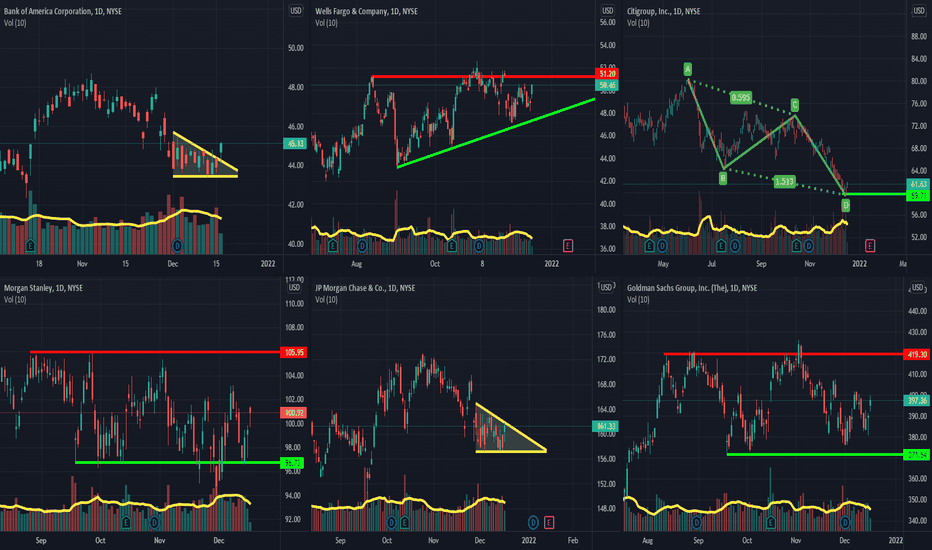Open USD currency selector on Goldman Sachs chart
The width and height of the screenshot is (932, 550).
coord(918,288)
